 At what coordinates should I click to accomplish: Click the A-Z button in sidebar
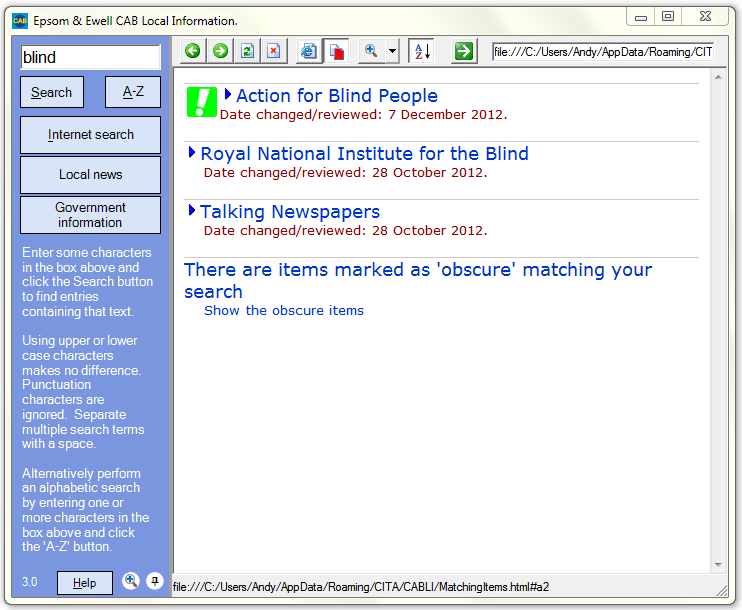click(133, 92)
